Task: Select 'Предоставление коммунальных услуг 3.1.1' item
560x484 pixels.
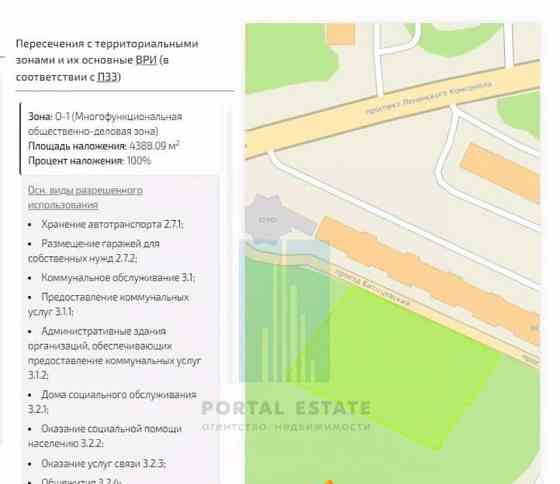Action: coord(109,304)
